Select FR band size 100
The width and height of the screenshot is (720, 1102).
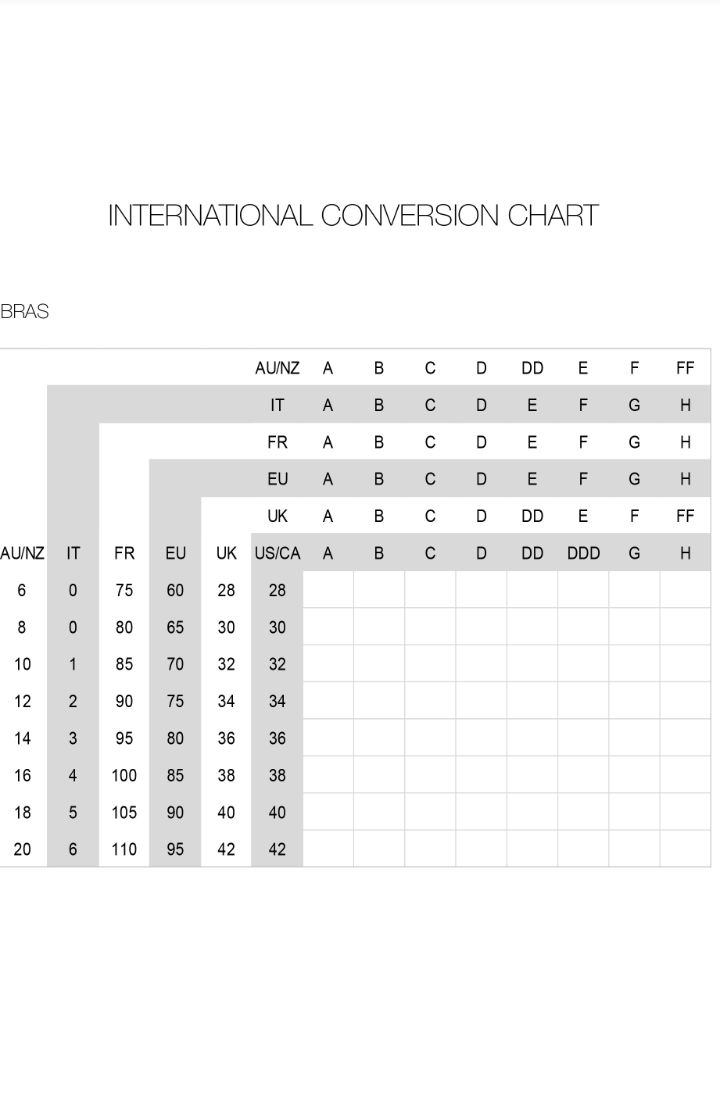(x=124, y=775)
